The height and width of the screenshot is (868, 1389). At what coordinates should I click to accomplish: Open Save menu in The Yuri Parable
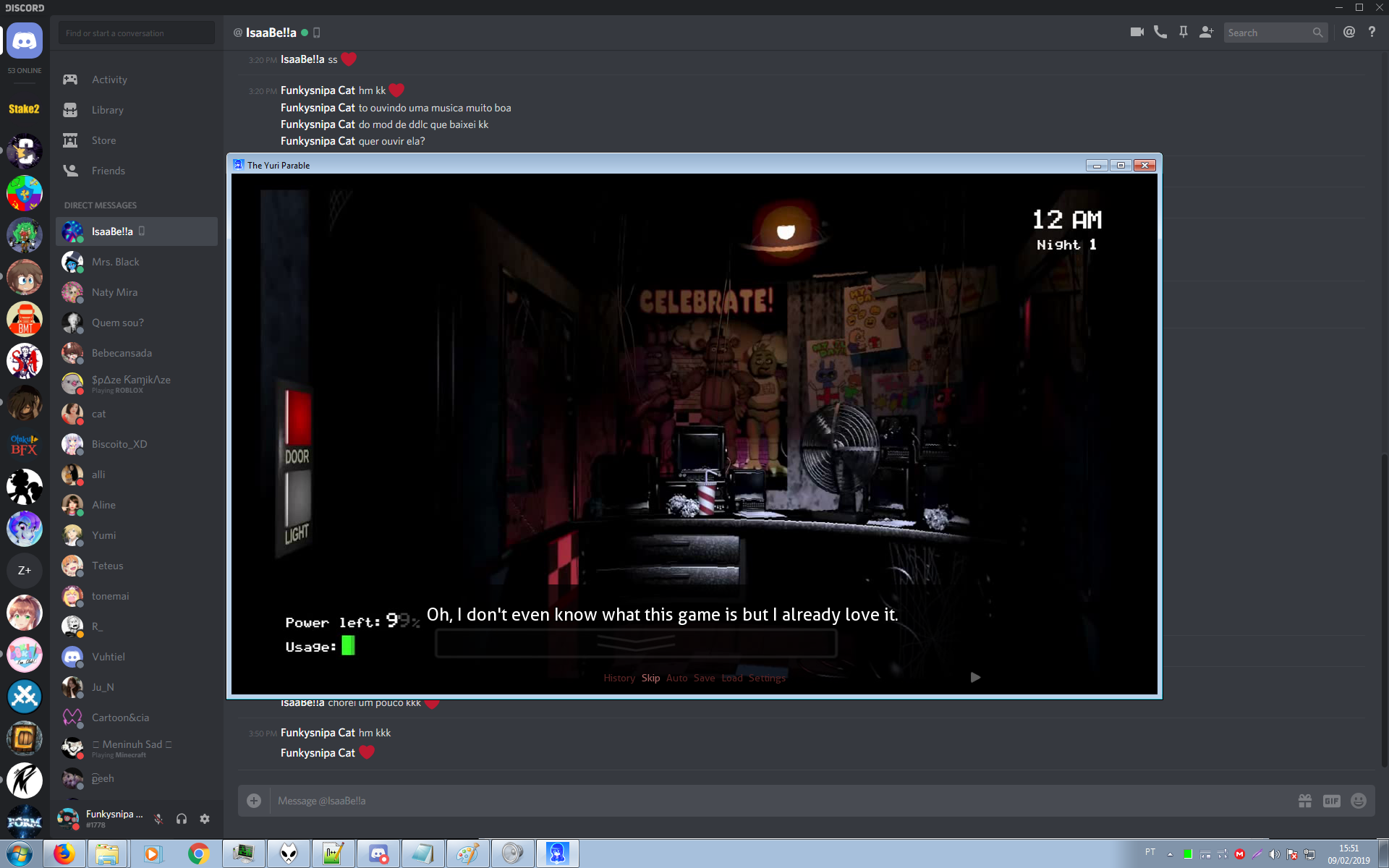(704, 678)
